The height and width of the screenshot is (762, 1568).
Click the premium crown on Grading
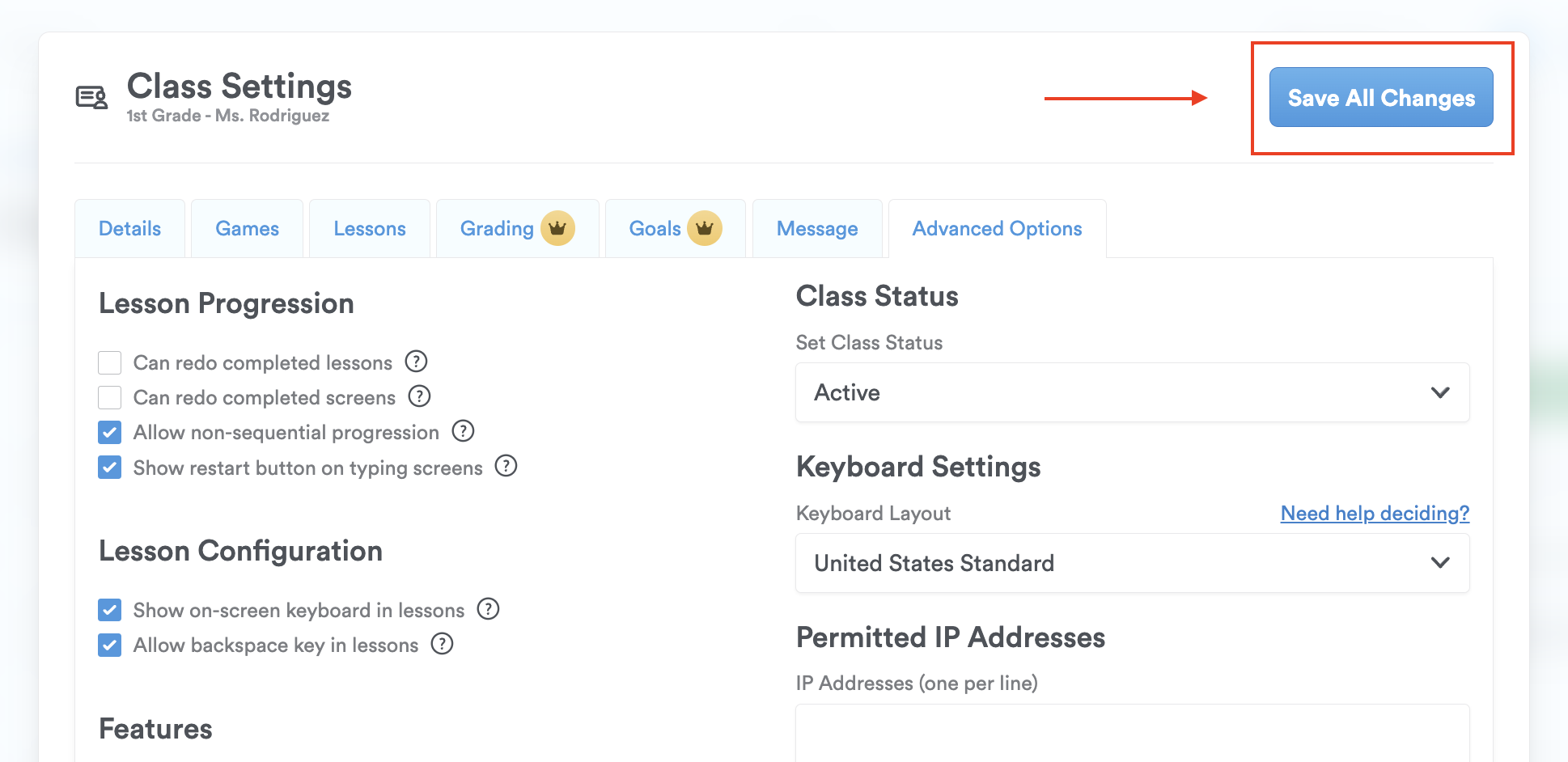tap(557, 228)
